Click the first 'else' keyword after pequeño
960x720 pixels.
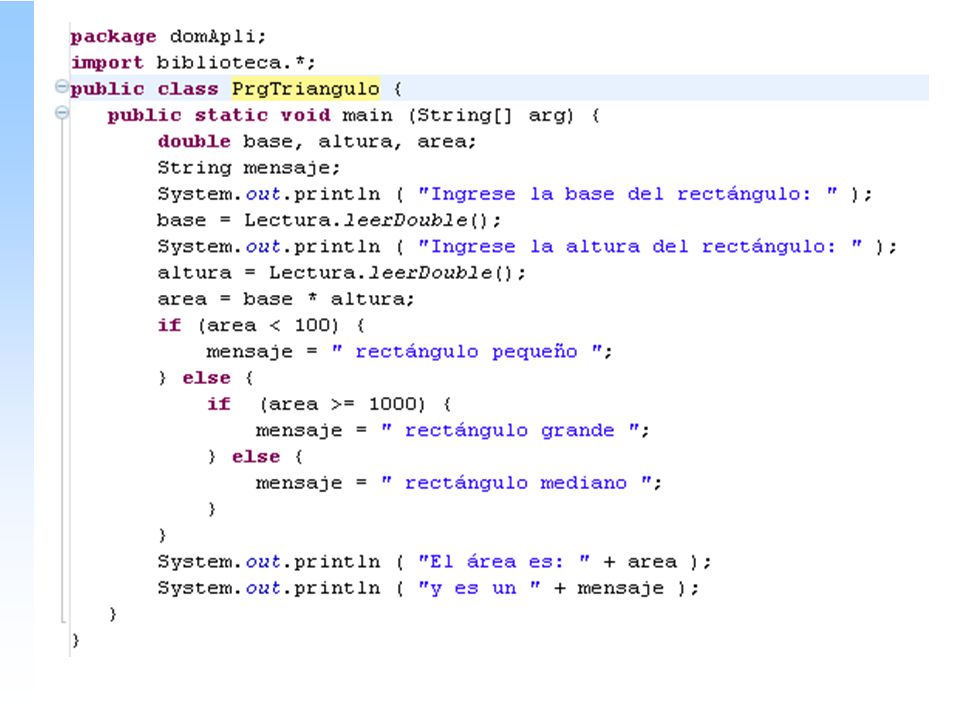206,378
